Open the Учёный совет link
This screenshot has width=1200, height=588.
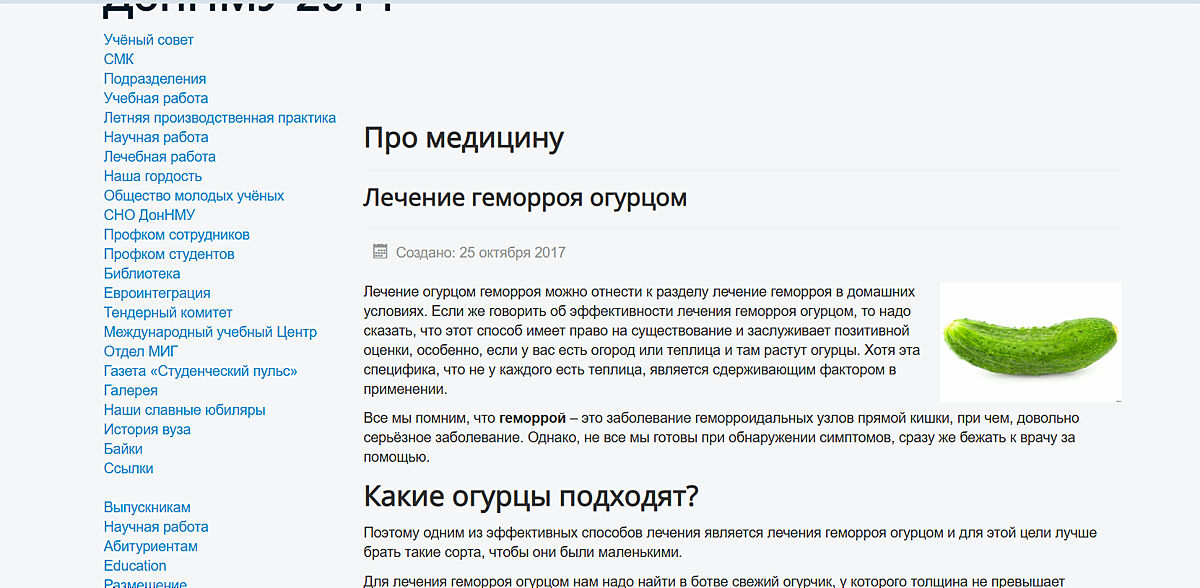pyautogui.click(x=149, y=40)
